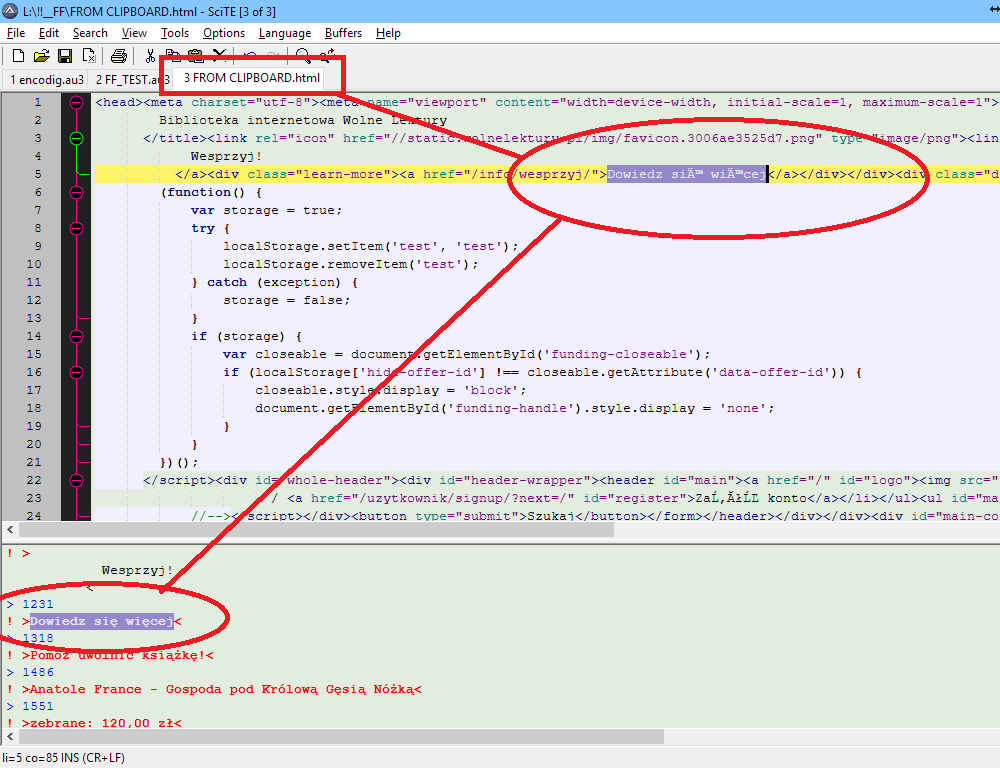Open the Buffers menu
This screenshot has width=1000, height=768.
343,33
